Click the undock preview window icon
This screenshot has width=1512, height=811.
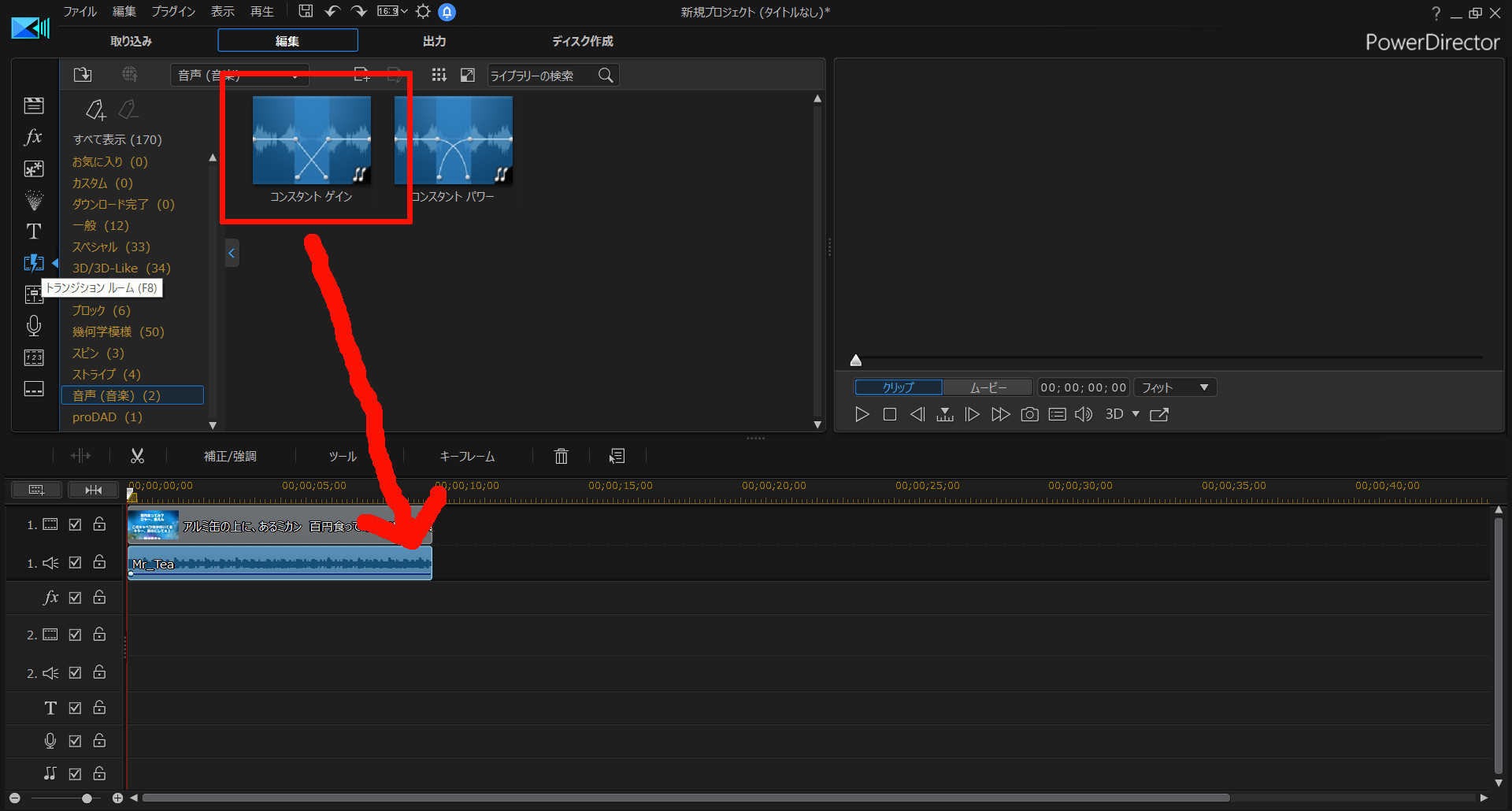[1159, 414]
